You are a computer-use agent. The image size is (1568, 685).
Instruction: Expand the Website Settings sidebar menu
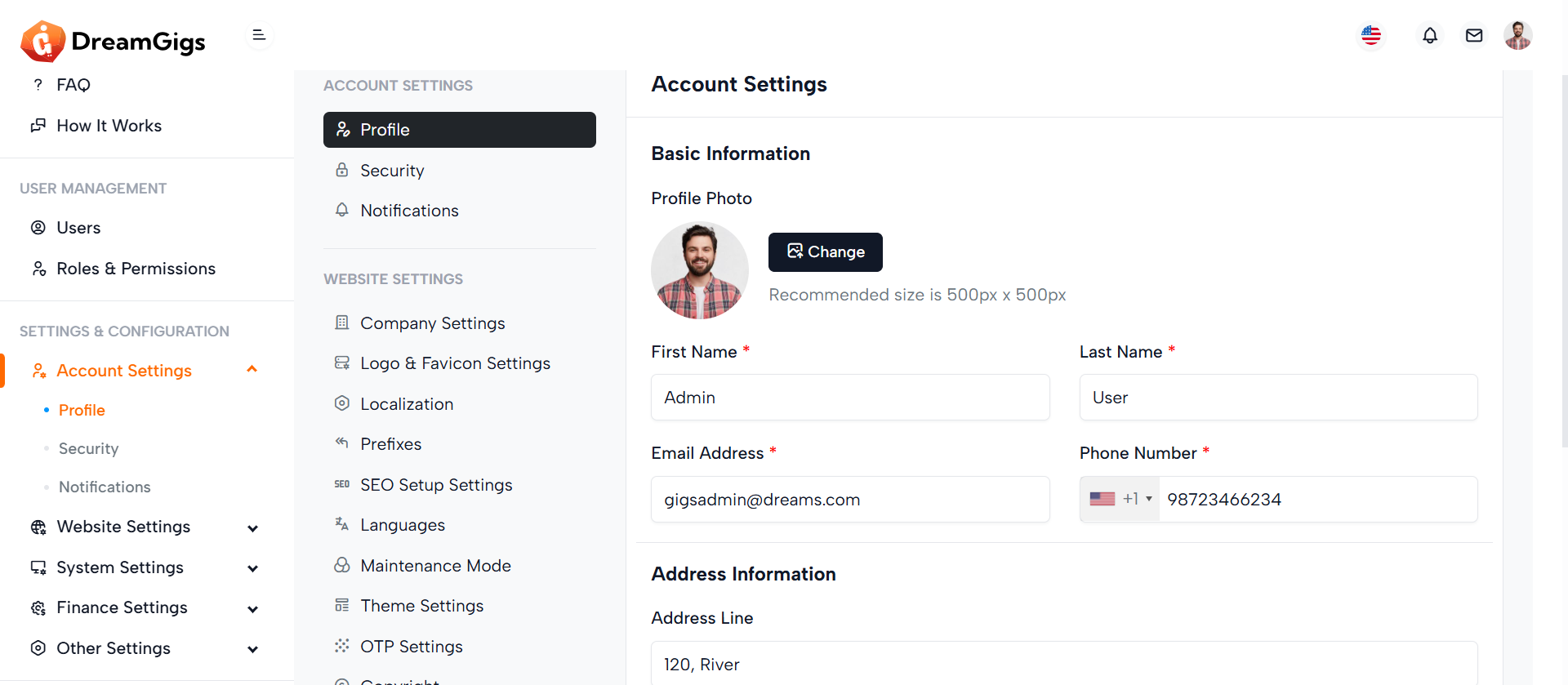click(x=252, y=528)
